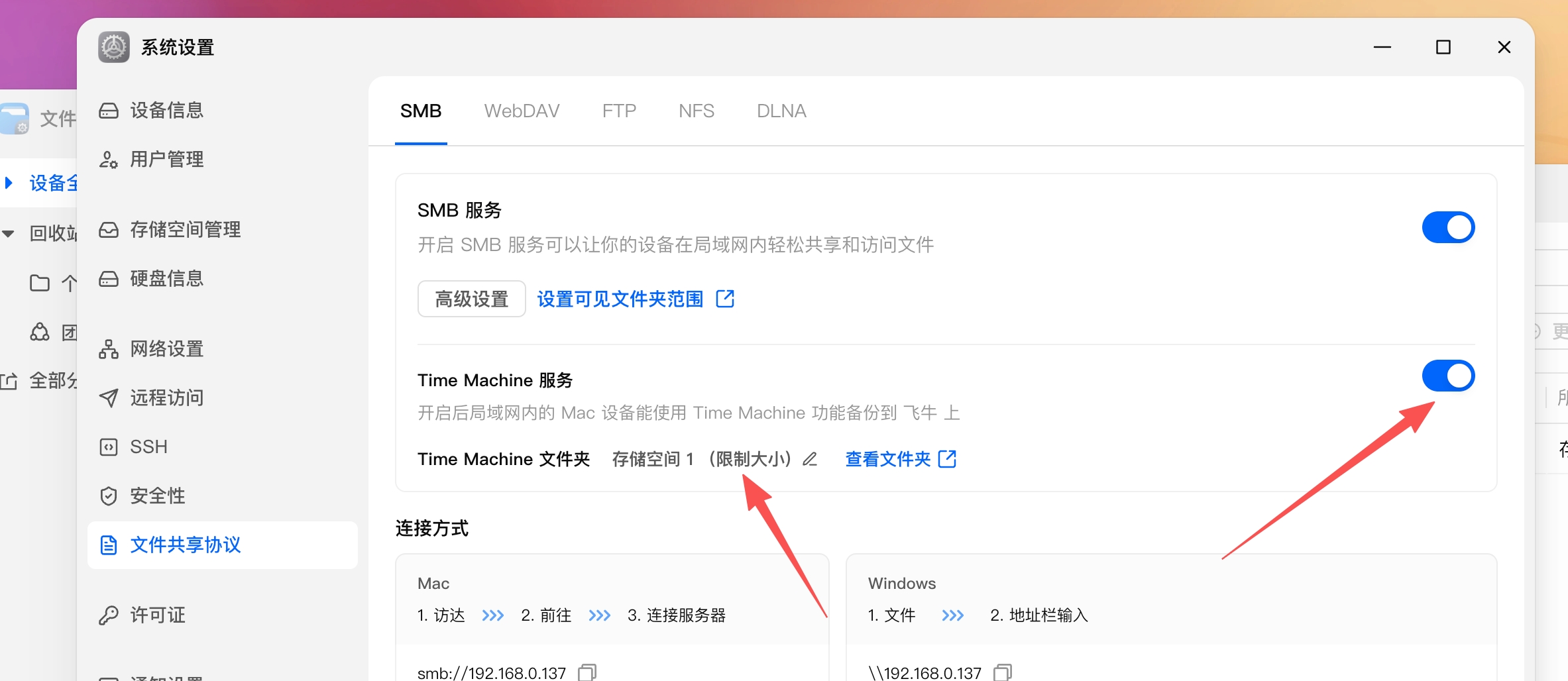Click the smb://192.168.0.137 address text

point(492,672)
